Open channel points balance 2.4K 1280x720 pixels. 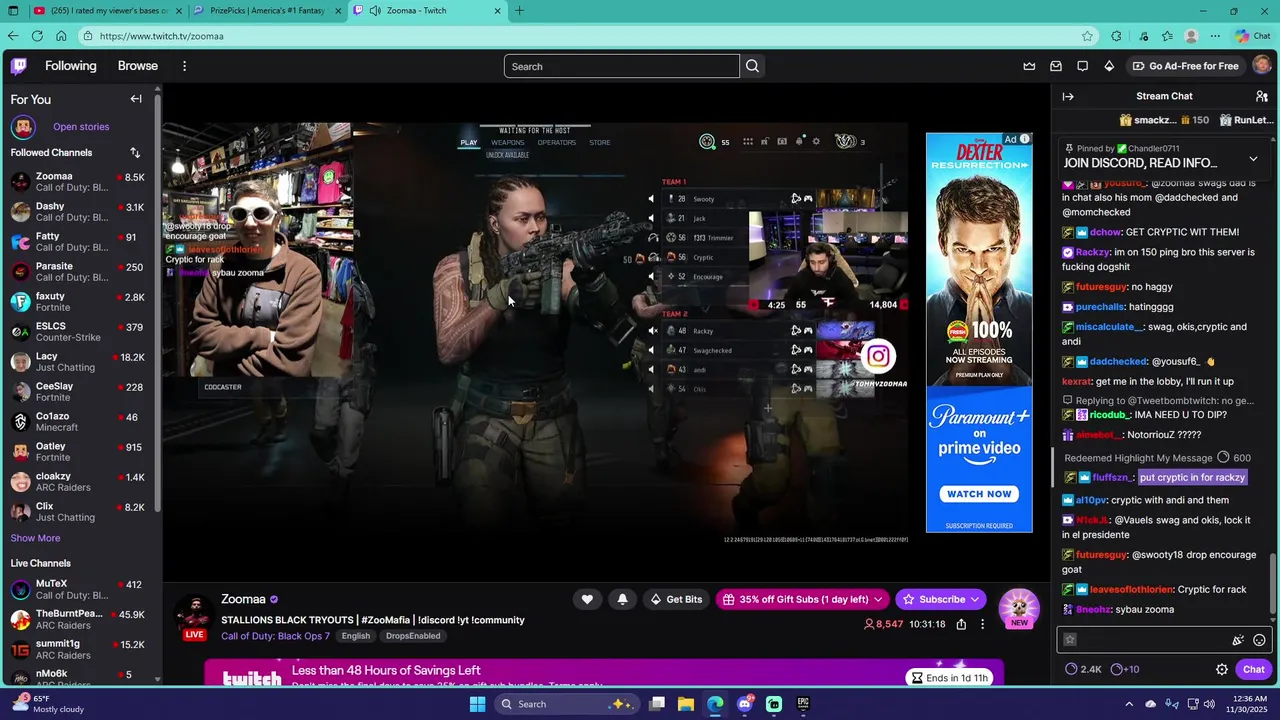[x=1083, y=669]
